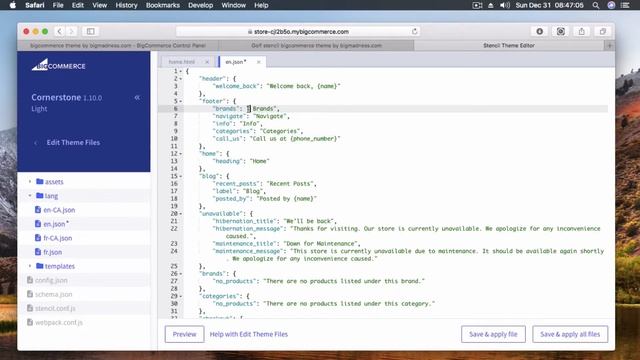Go back with Safari's back arrow
The height and width of the screenshot is (360, 640).
click(x=59, y=31)
